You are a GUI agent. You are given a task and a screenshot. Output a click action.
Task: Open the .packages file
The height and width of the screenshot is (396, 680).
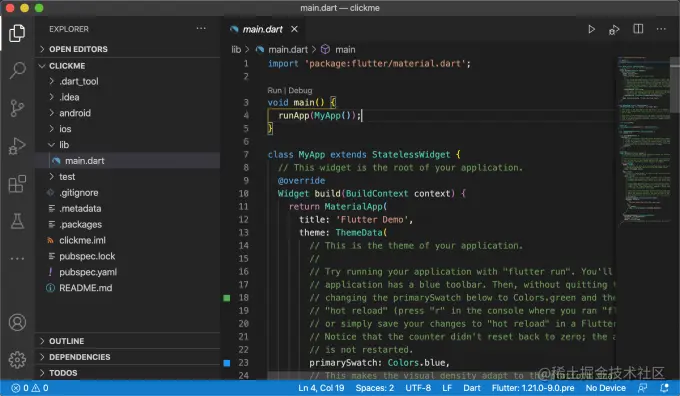[128, 224]
